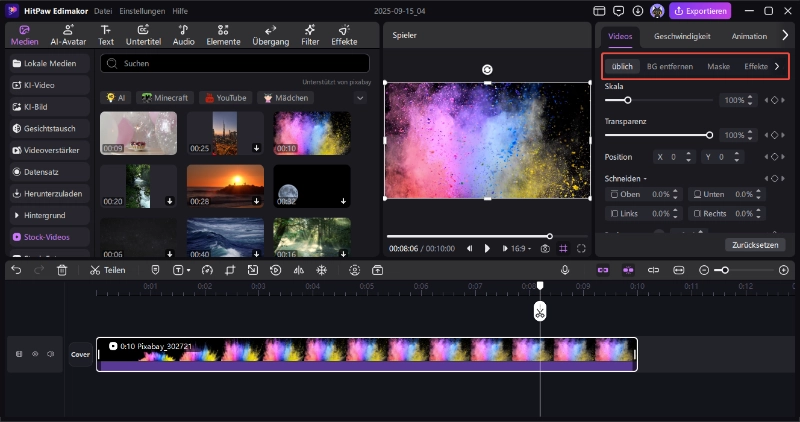Viewport: 800px width, 422px height.
Task: Zoom in timeline with plus icon
Action: [x=784, y=270]
